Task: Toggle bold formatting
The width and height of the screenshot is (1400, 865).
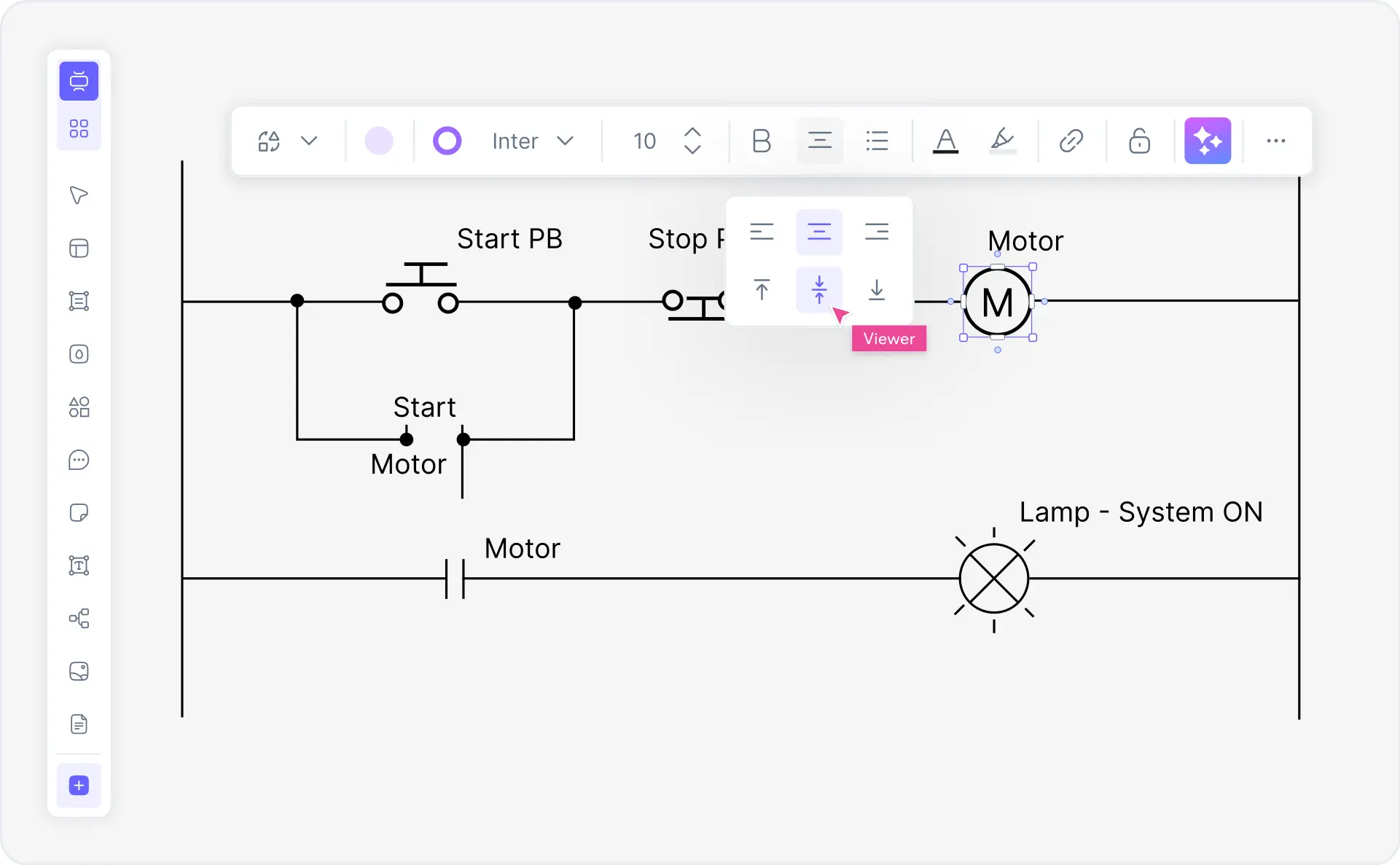Action: (x=761, y=141)
